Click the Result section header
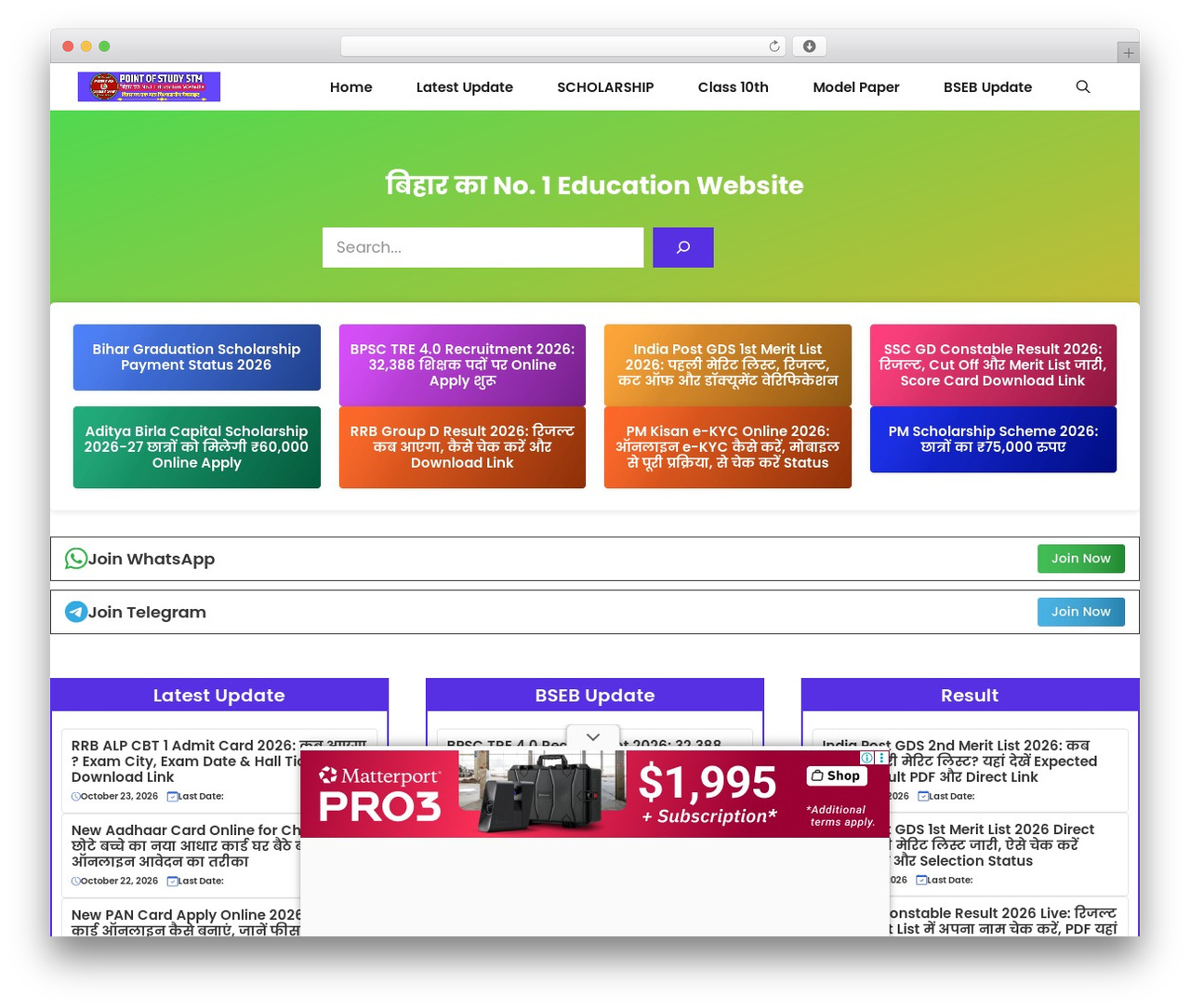The image size is (1190, 1008). tap(970, 695)
